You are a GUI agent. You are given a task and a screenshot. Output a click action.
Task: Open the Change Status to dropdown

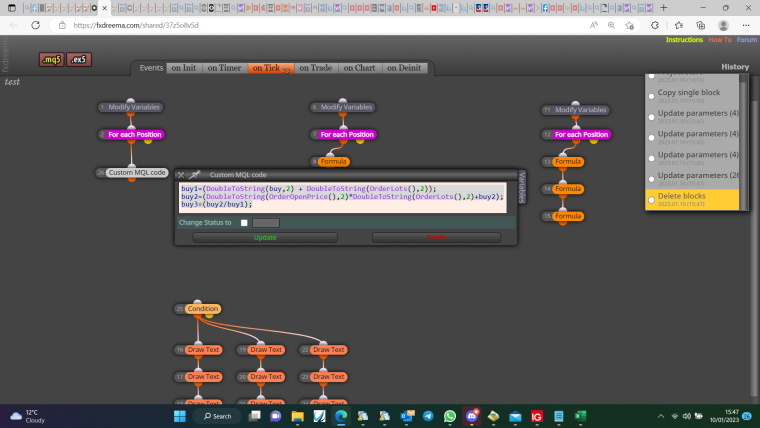(x=266, y=223)
